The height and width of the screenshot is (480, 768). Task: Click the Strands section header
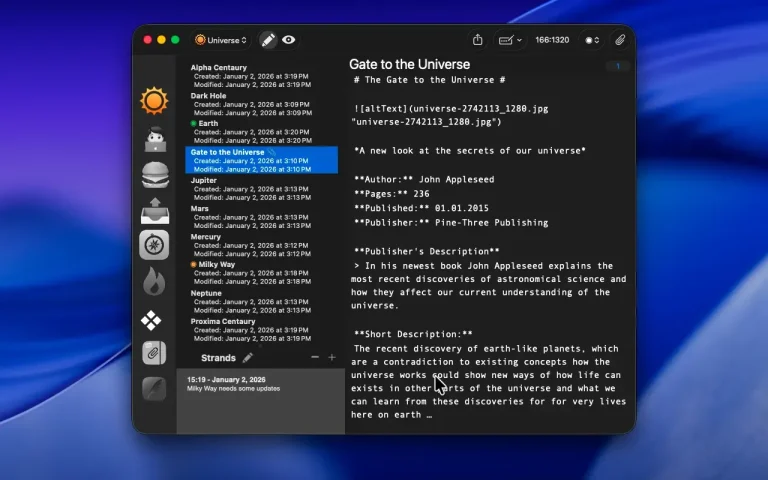[x=218, y=358]
